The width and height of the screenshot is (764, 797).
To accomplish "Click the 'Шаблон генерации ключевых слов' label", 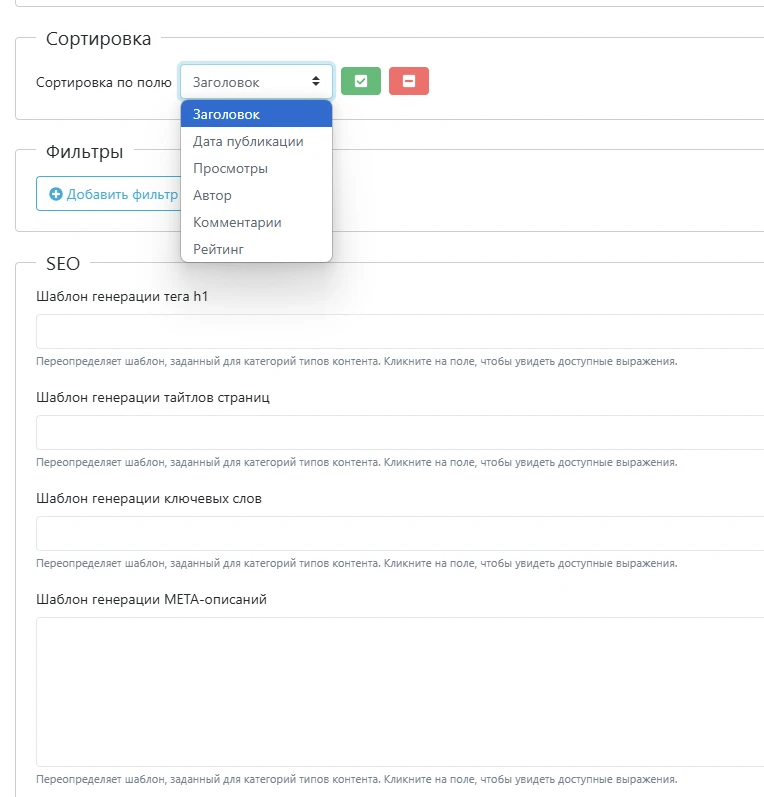I will tap(149, 498).
